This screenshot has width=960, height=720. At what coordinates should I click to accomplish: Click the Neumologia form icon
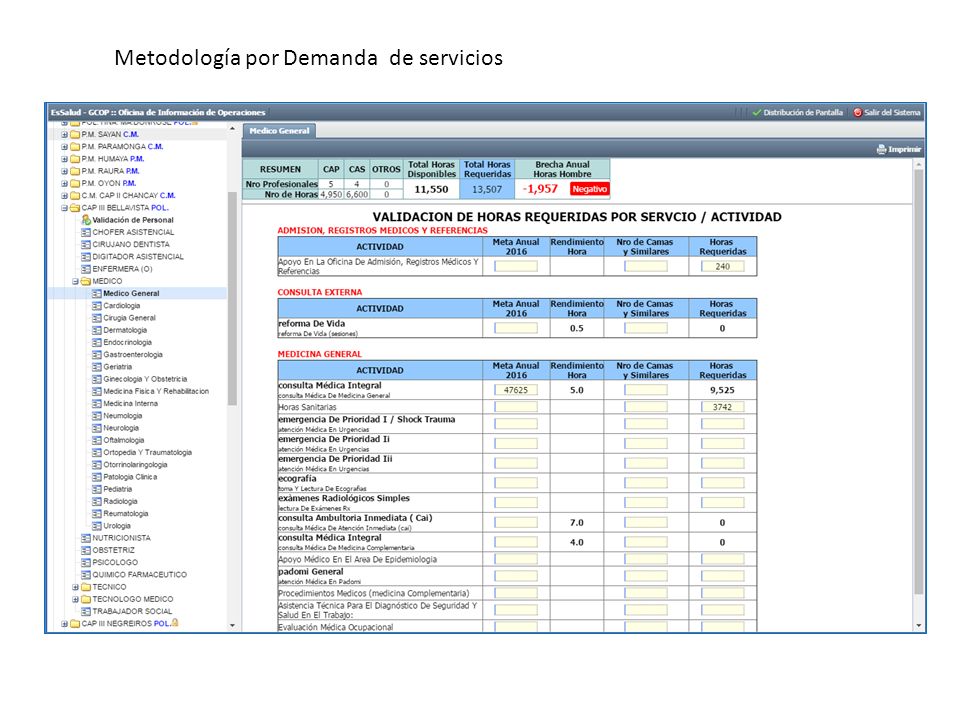(97, 416)
